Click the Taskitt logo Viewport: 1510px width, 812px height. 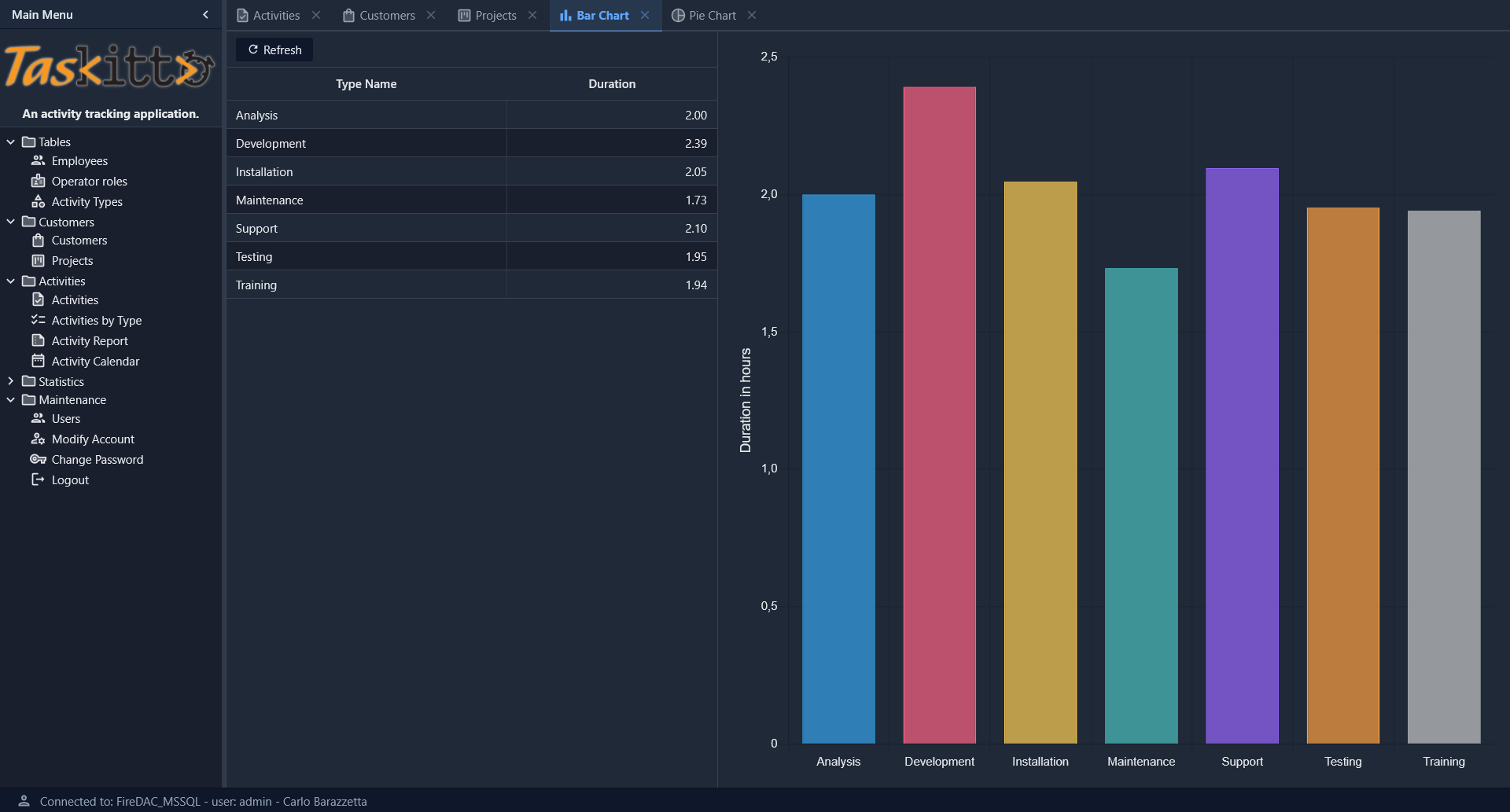(110, 66)
